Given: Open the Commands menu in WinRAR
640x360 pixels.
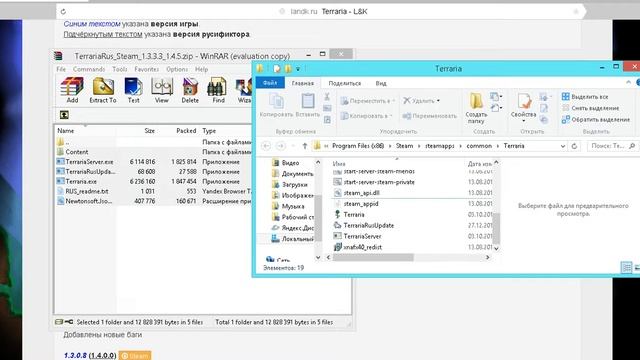Looking at the screenshot, I should 89,69.
